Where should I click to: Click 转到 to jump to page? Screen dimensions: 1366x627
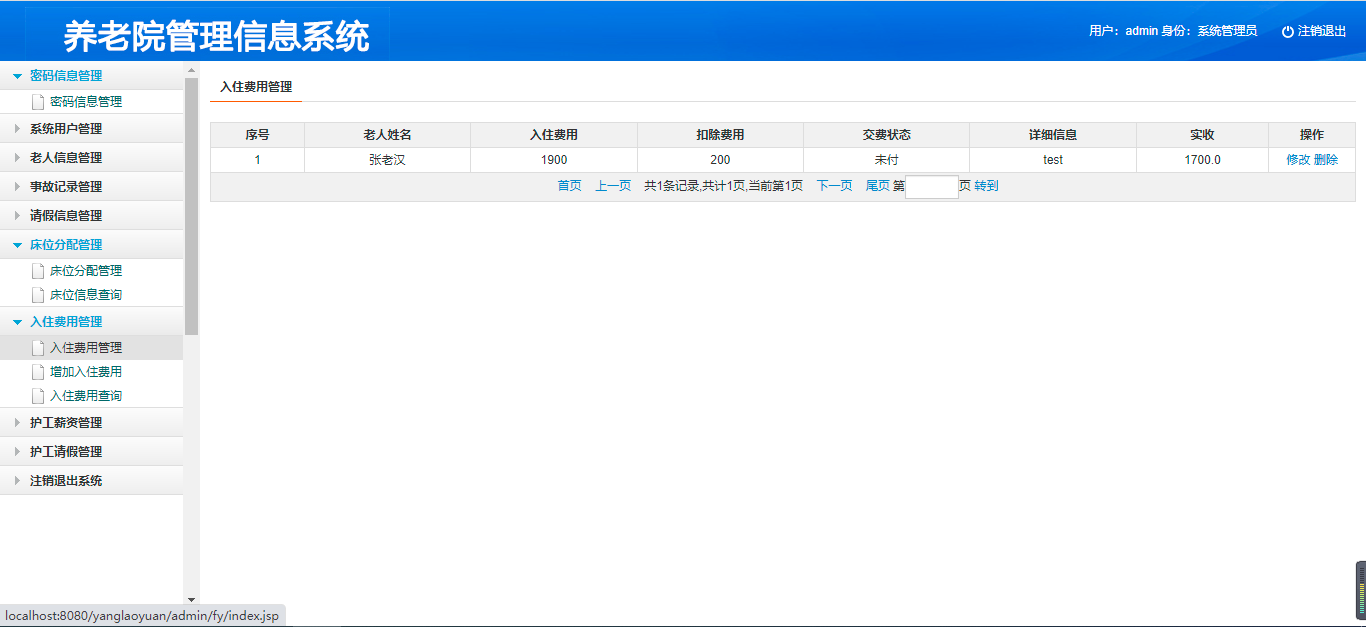tap(986, 186)
